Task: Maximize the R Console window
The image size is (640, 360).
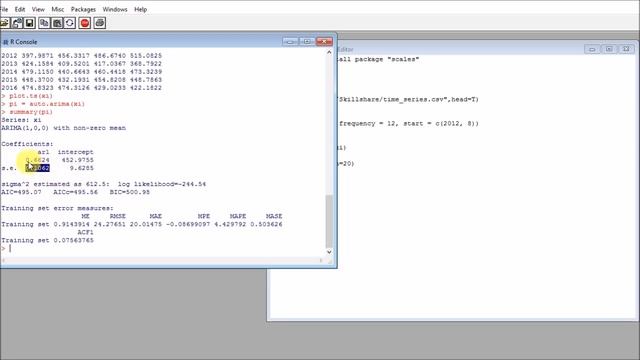Action: click(x=307, y=42)
